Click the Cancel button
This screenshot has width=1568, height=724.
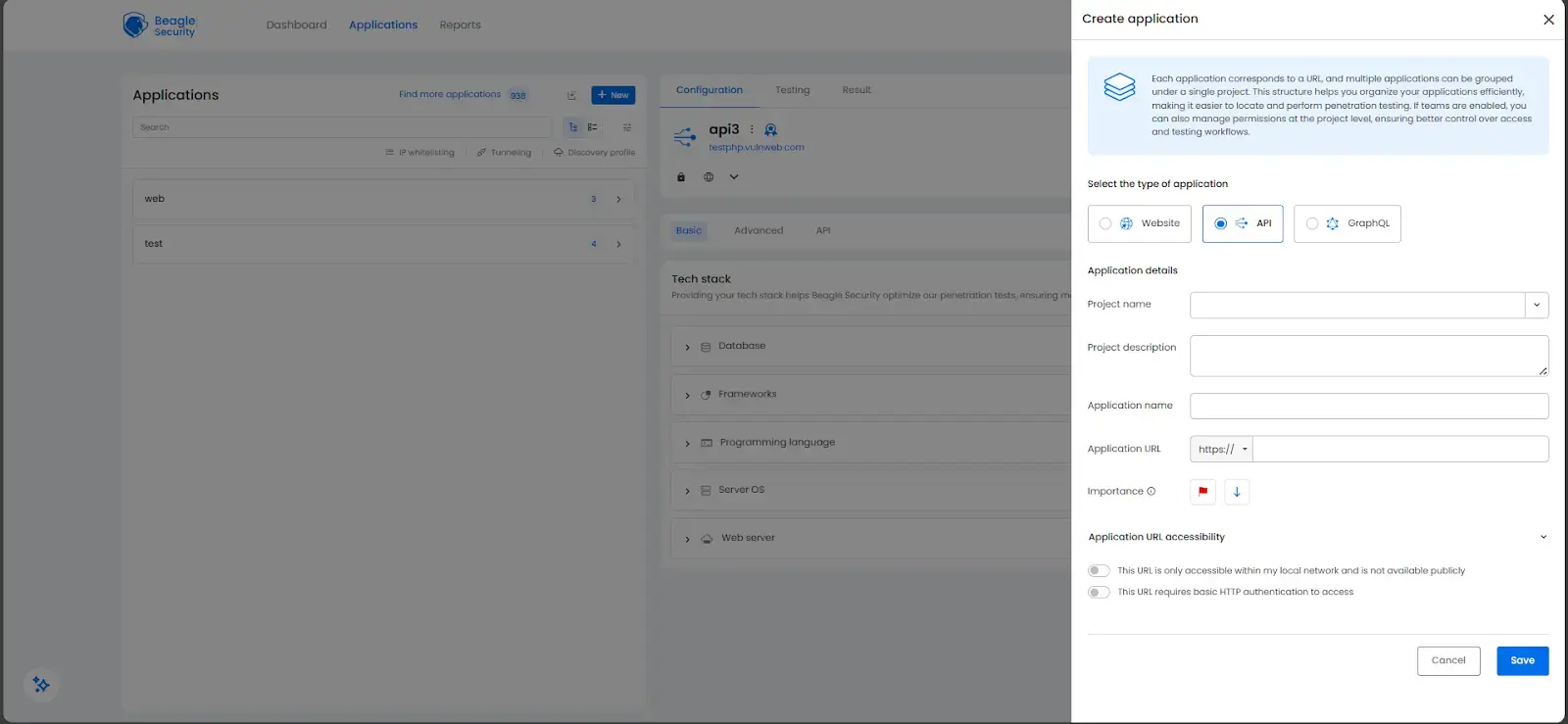1447,661
